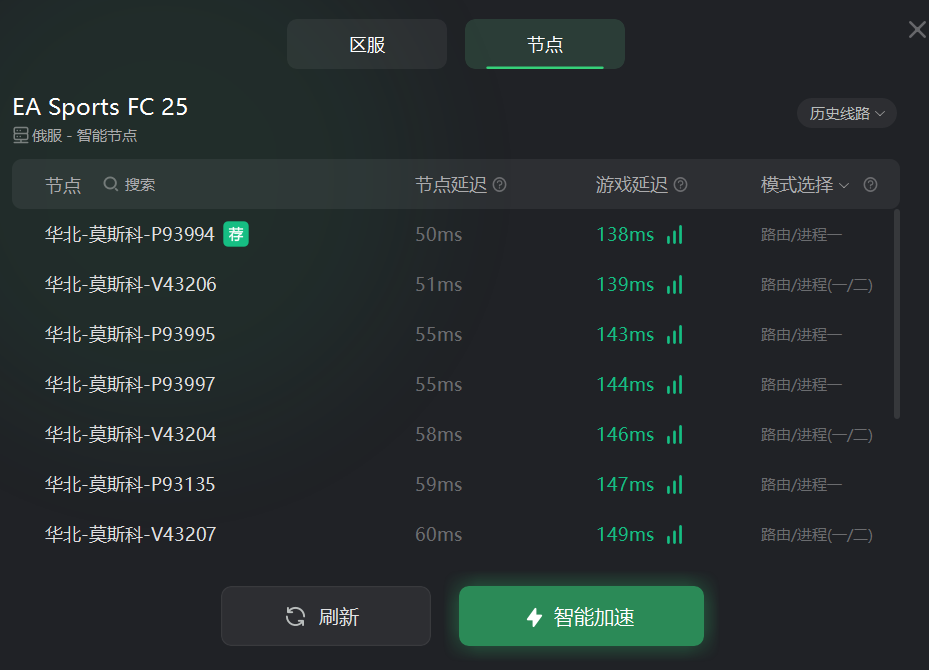Start 智能加速 smart acceleration

point(581,616)
